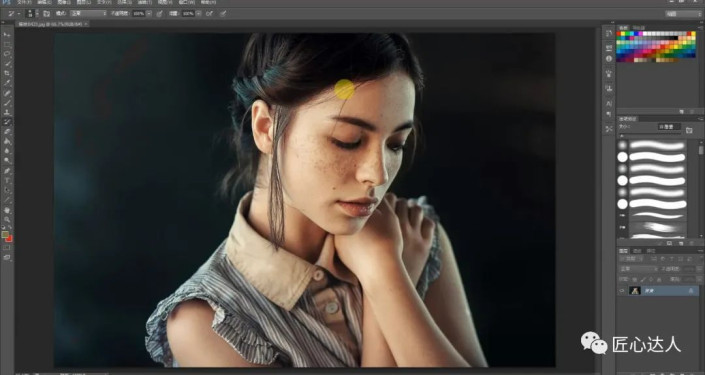Screen dimensions: 705x375
Task: Open painting mode dropdown in options bar
Action: (88, 13)
